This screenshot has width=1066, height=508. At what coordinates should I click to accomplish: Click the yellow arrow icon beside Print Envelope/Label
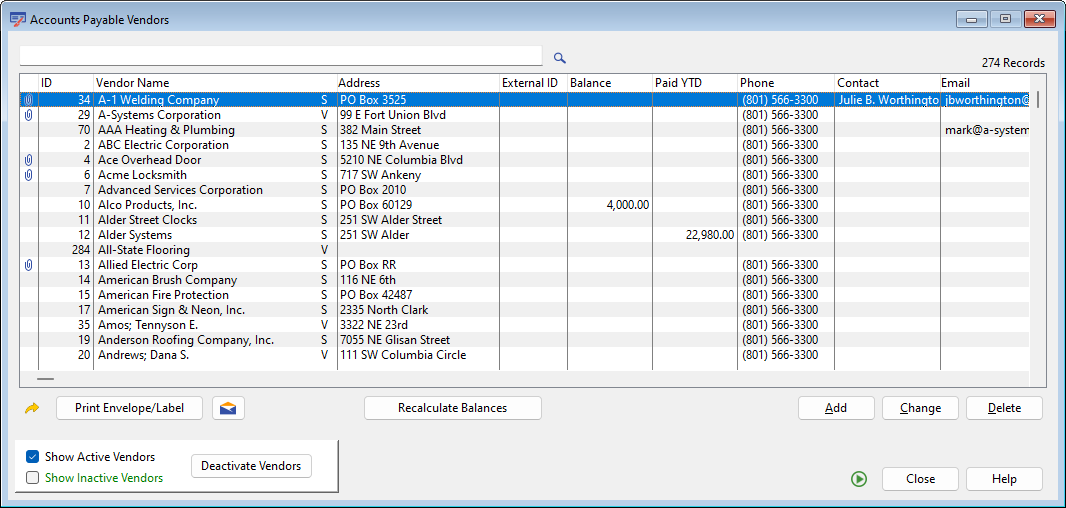click(32, 408)
